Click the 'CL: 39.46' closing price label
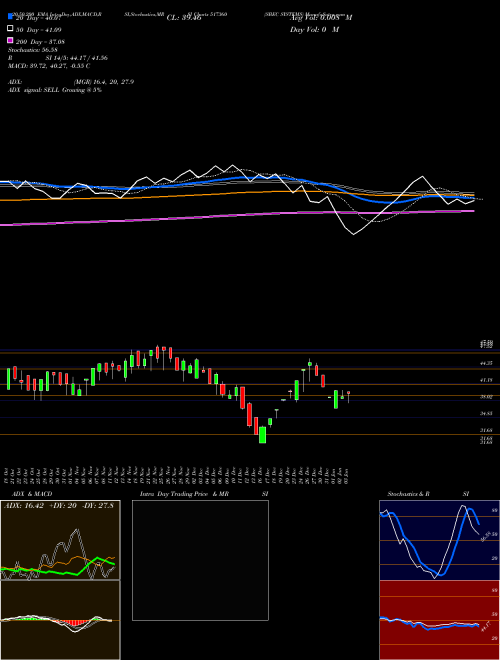Screen dimensions: 500x660 [x=184, y=18]
